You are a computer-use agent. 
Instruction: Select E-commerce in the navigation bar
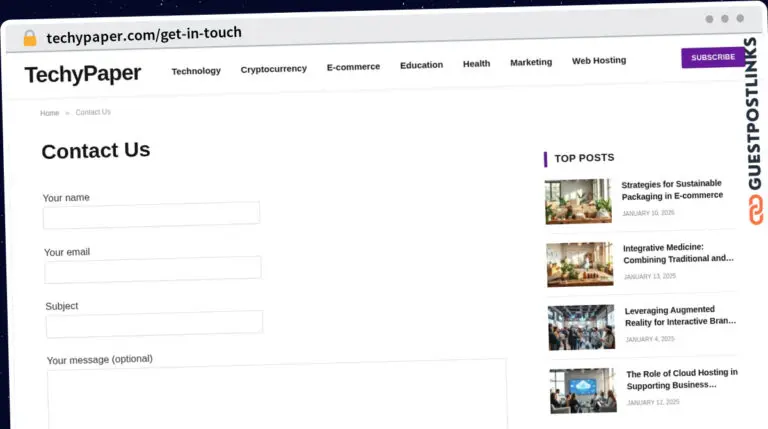353,67
